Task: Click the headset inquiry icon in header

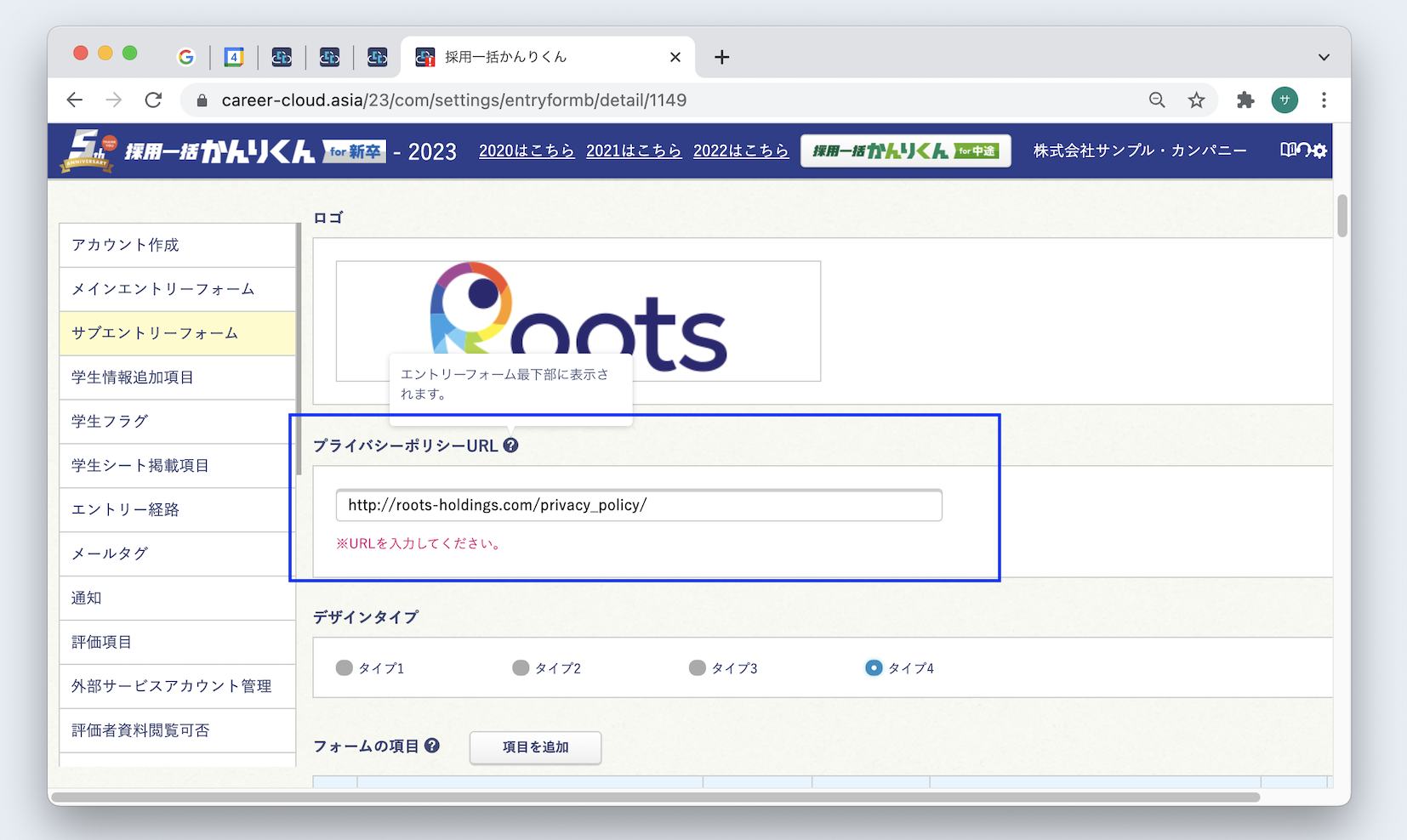Action: click(1302, 150)
